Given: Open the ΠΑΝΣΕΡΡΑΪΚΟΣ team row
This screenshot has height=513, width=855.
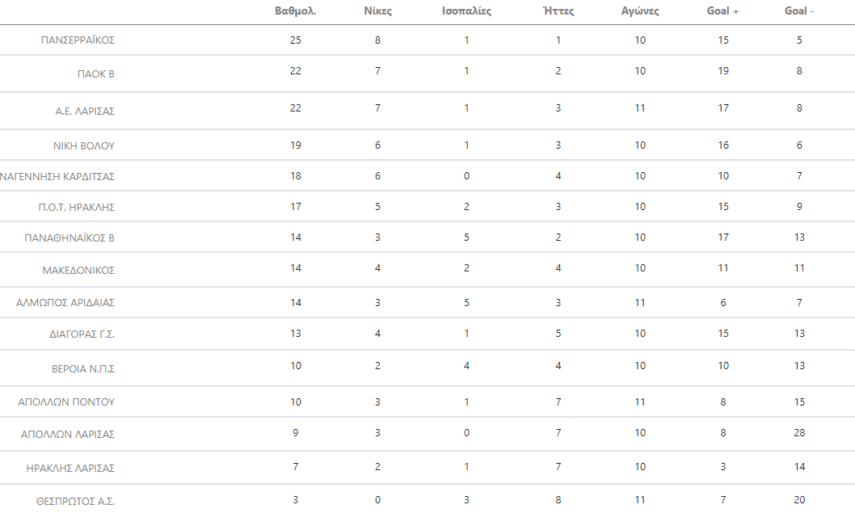Looking at the screenshot, I should coord(78,41).
